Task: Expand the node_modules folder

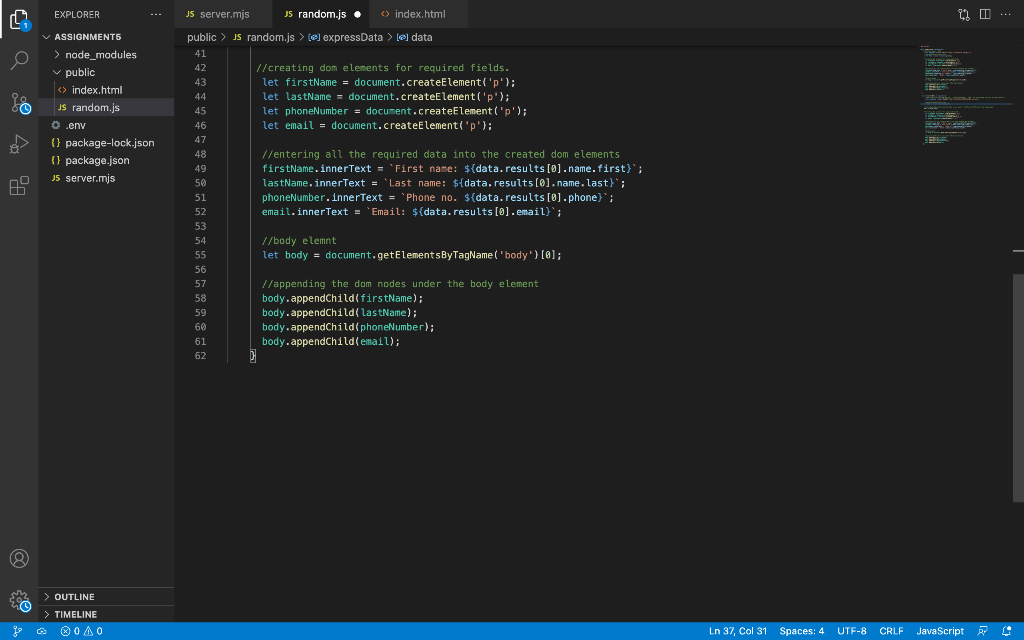Action: coord(100,55)
